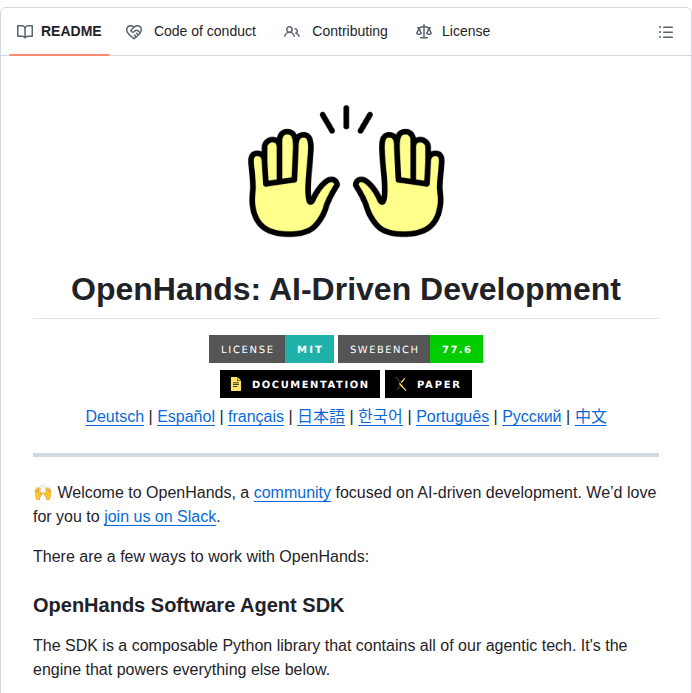Open the 日本語 translation link
Viewport: 692px width, 693px height.
[321, 416]
